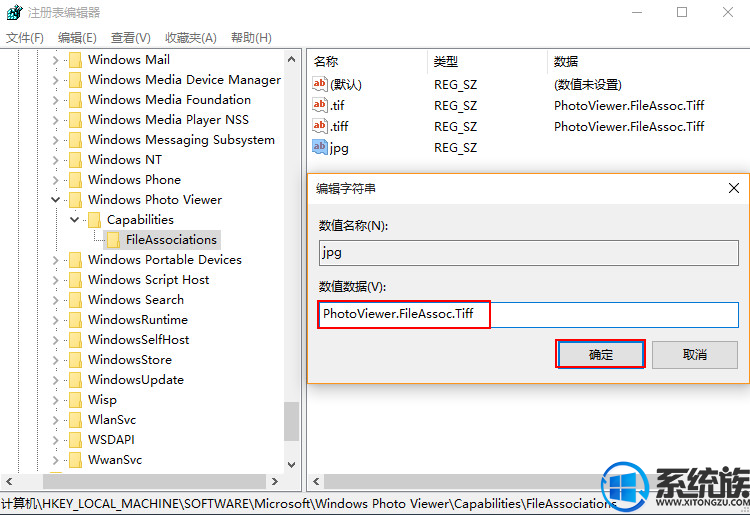Viewport: 750px width, 515px height.
Task: Click the tree pane scroll-left arrow
Action: [9, 482]
